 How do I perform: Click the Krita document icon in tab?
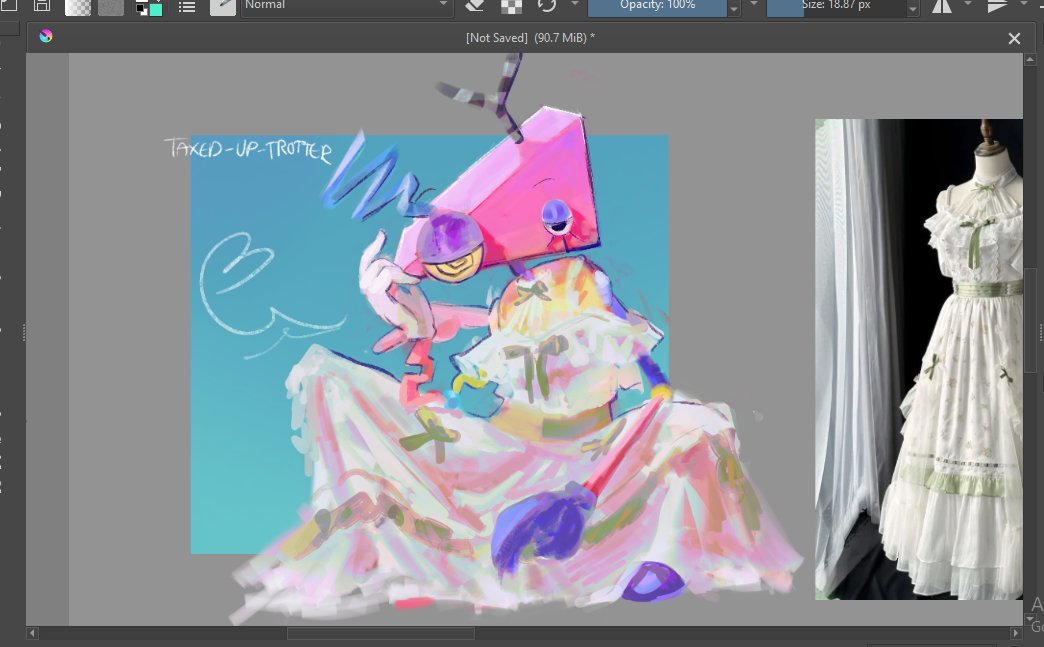pyautogui.click(x=46, y=37)
